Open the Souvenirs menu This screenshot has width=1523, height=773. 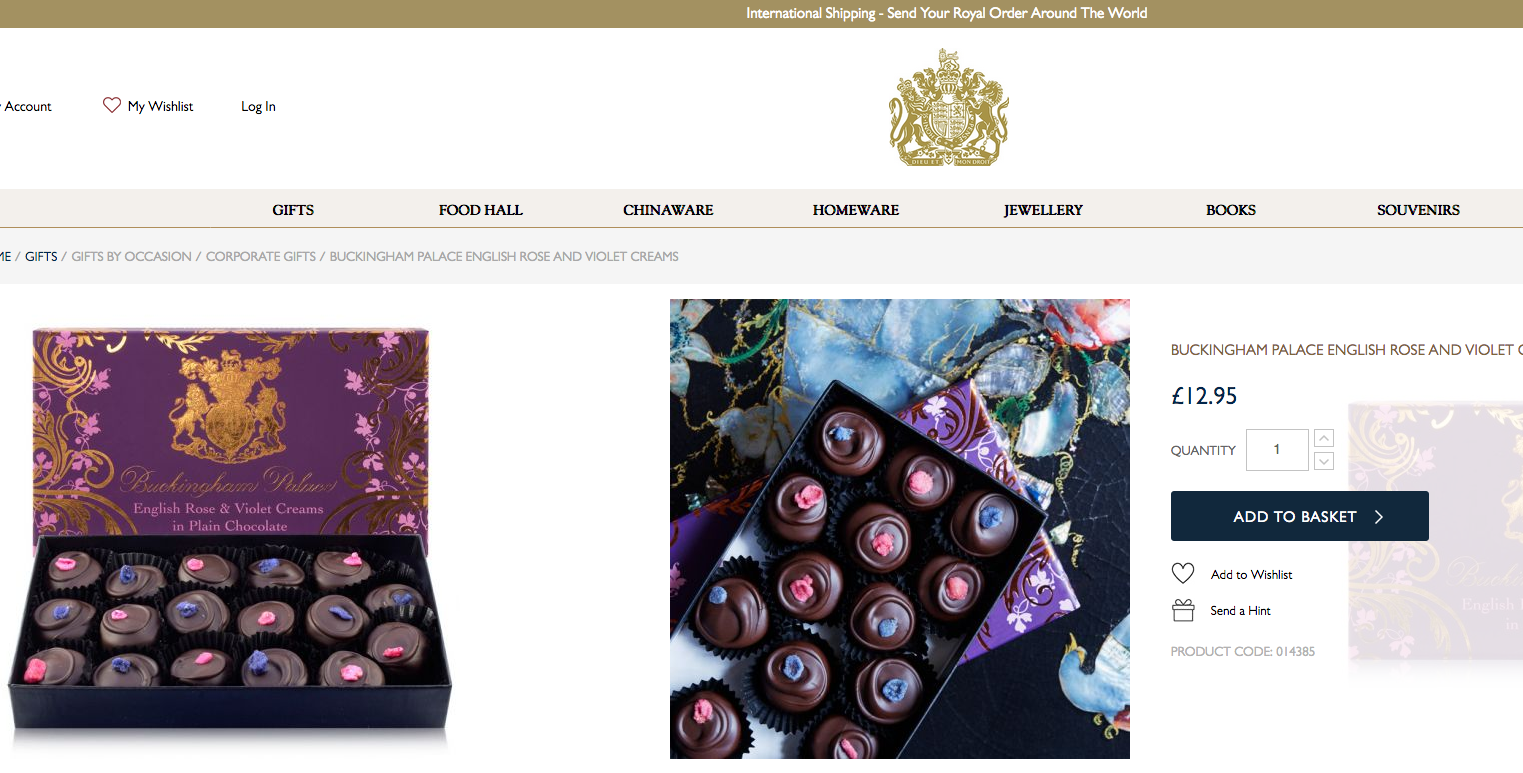1418,210
